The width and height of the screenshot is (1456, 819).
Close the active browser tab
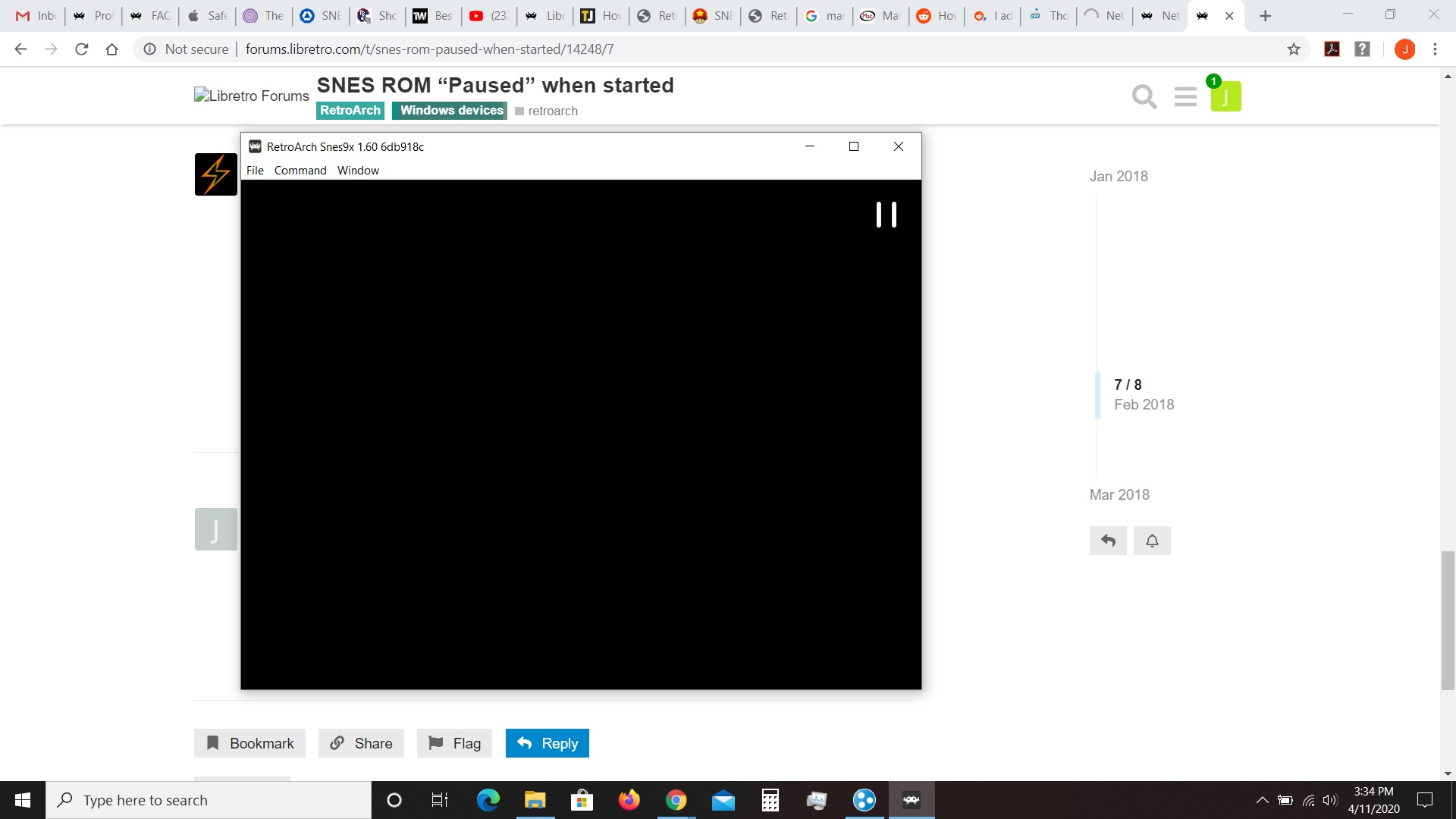pyautogui.click(x=1229, y=16)
